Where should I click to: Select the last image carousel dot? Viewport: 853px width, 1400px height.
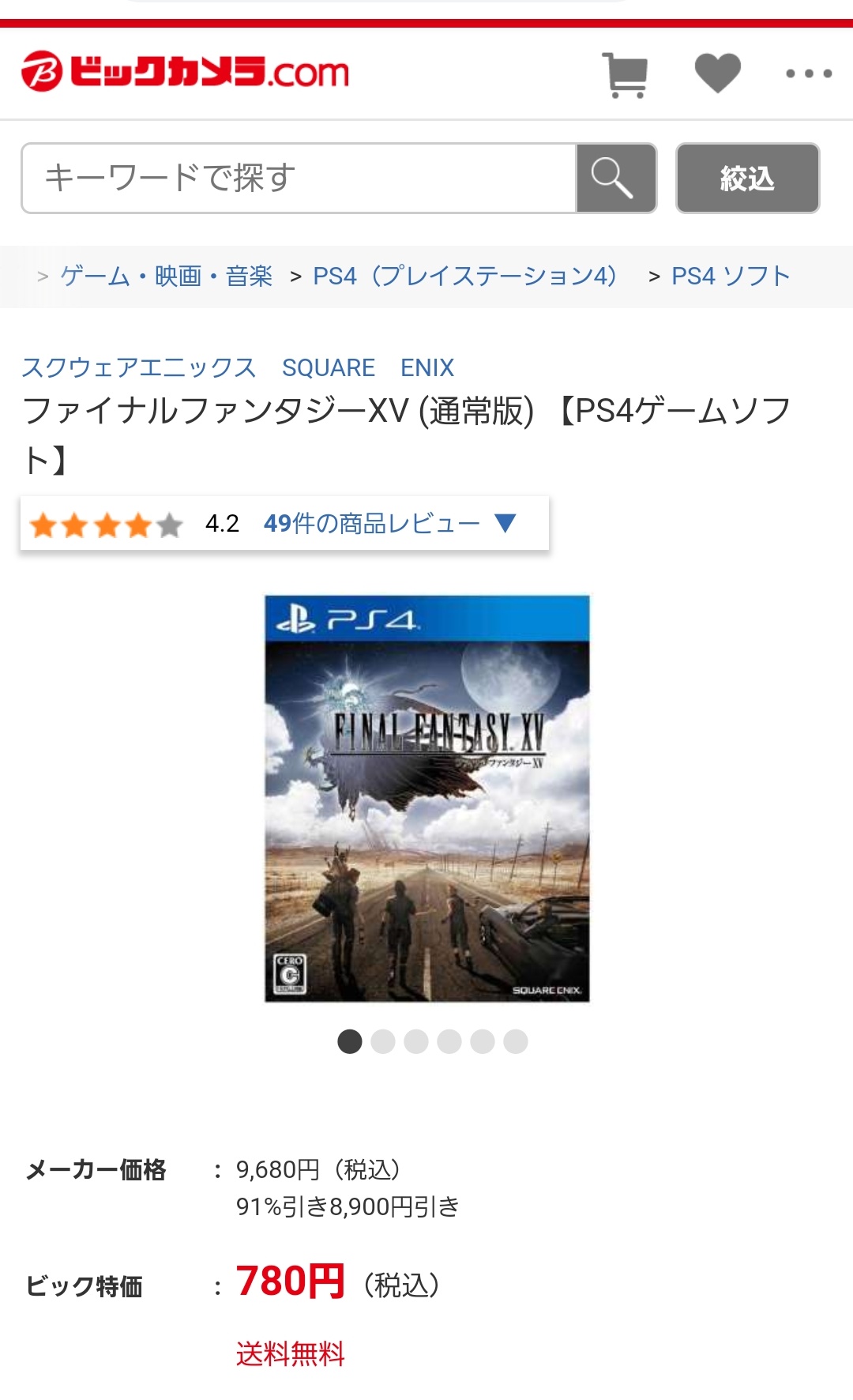point(516,1041)
